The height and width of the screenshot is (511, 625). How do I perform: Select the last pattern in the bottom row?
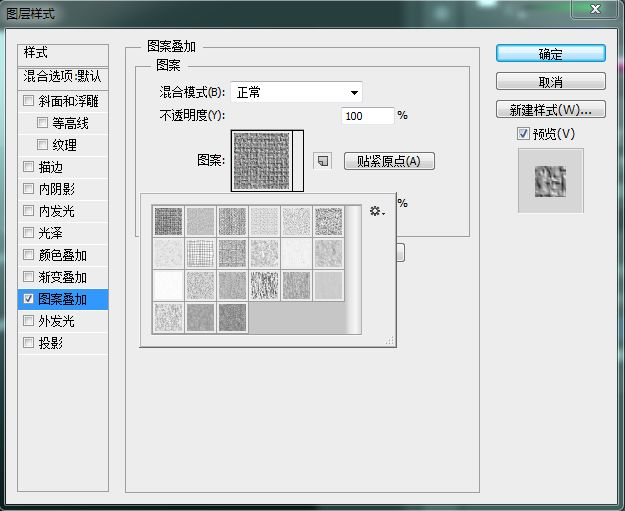pos(232,317)
